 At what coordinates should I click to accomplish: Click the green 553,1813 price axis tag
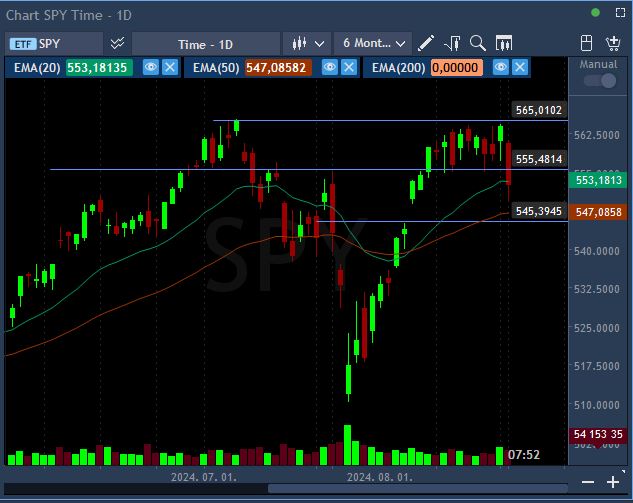click(598, 180)
